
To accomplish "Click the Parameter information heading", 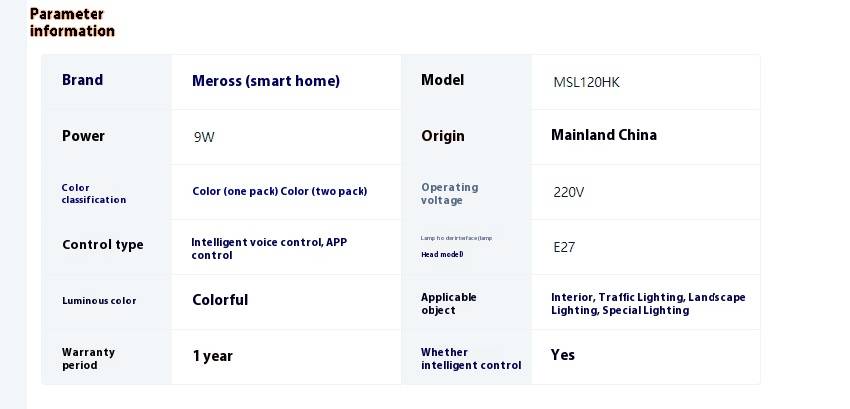I will [72, 22].
